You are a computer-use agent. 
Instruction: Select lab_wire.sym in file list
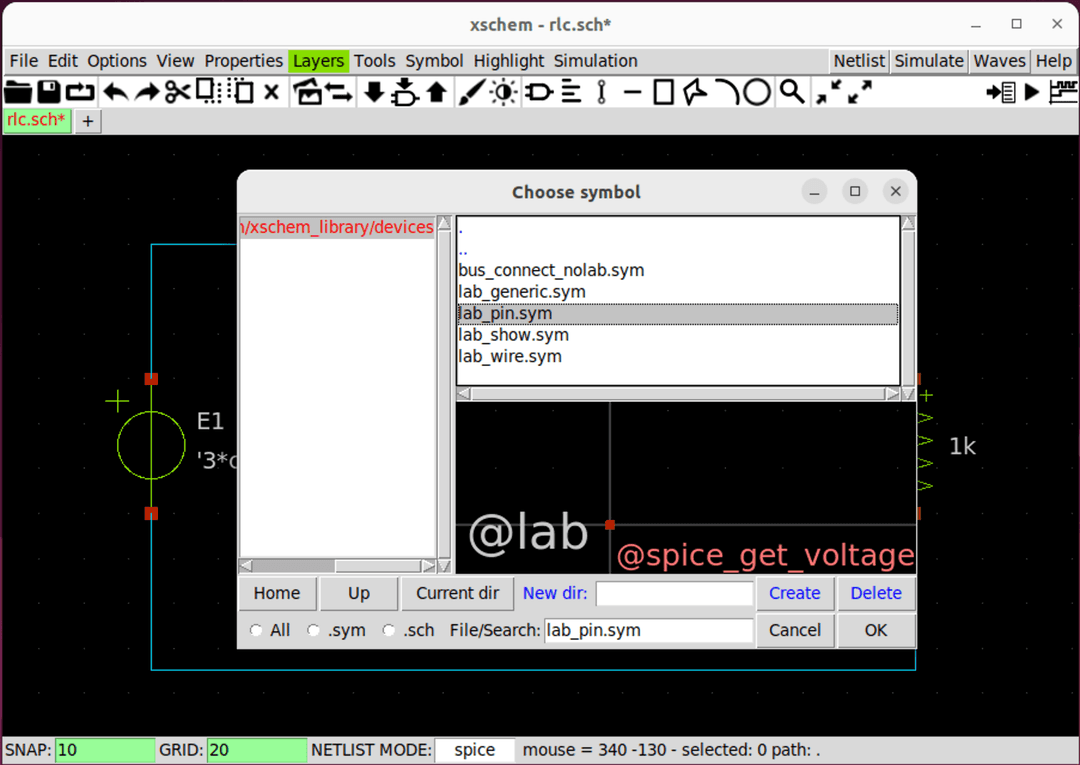510,357
